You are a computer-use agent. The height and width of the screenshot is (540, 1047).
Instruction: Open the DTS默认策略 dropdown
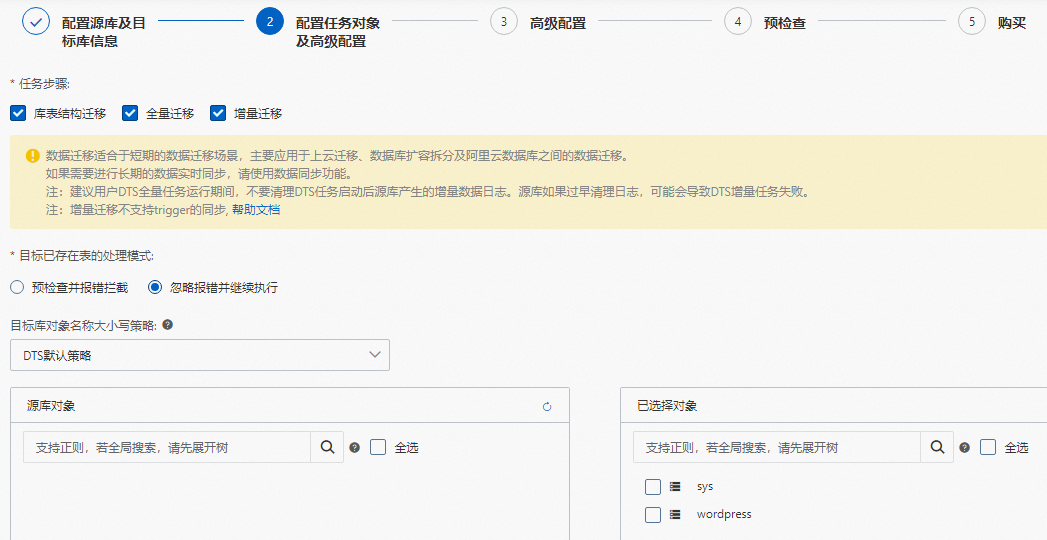[x=200, y=355]
